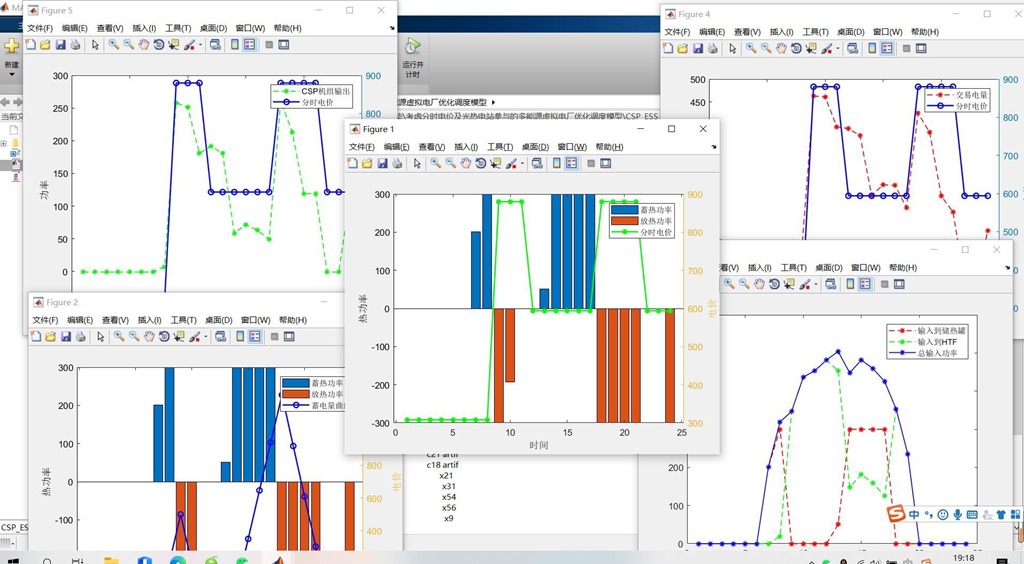Click dock arrow of Figure 5 menu bar
The width and height of the screenshot is (1024, 564).
coord(392,28)
